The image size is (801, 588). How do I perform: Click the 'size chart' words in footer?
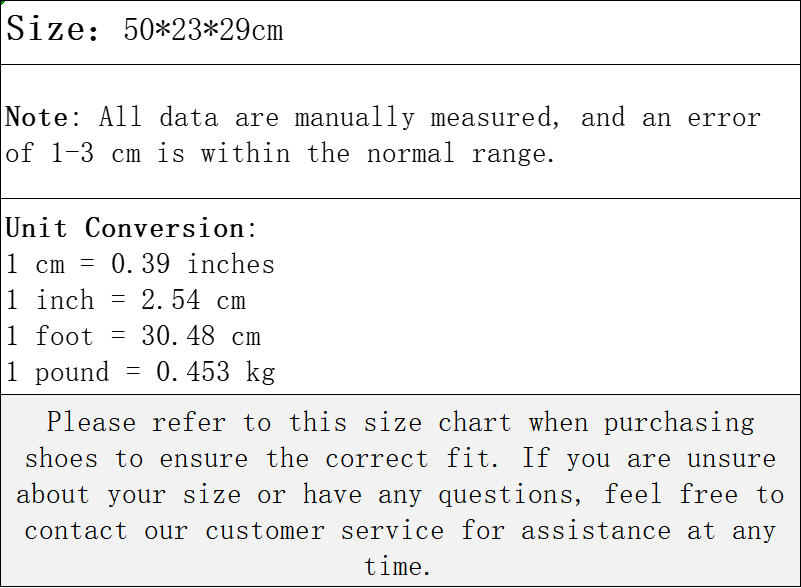coord(437,423)
